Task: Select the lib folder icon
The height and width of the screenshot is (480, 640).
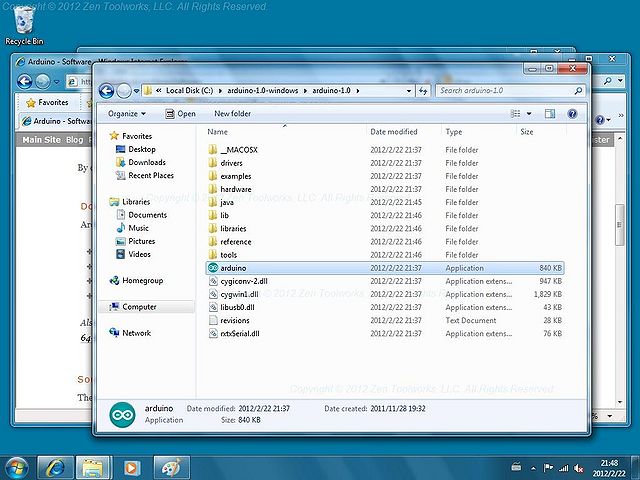Action: pyautogui.click(x=213, y=215)
